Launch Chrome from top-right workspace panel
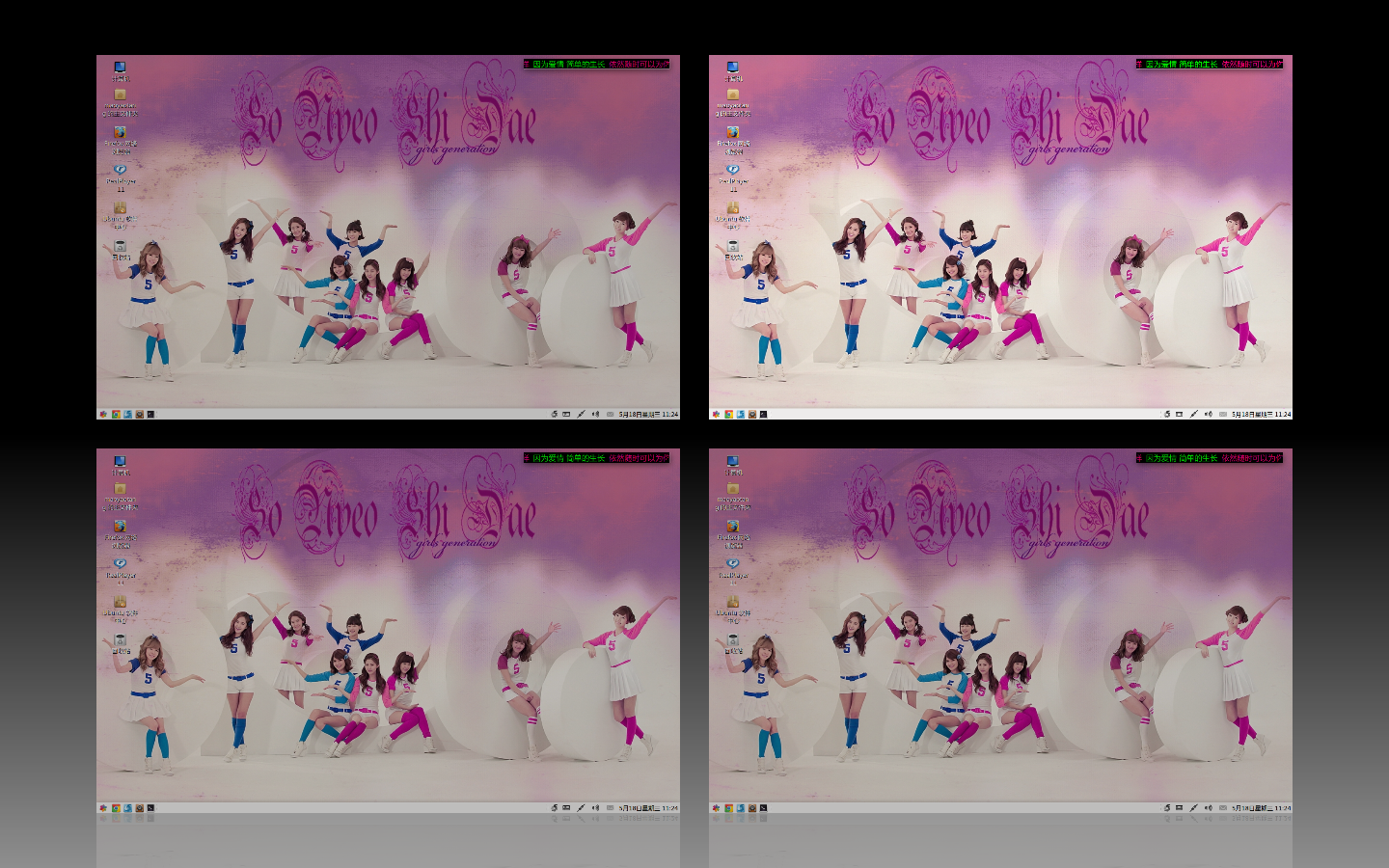Screen dimensions: 1389x868 click(728, 414)
